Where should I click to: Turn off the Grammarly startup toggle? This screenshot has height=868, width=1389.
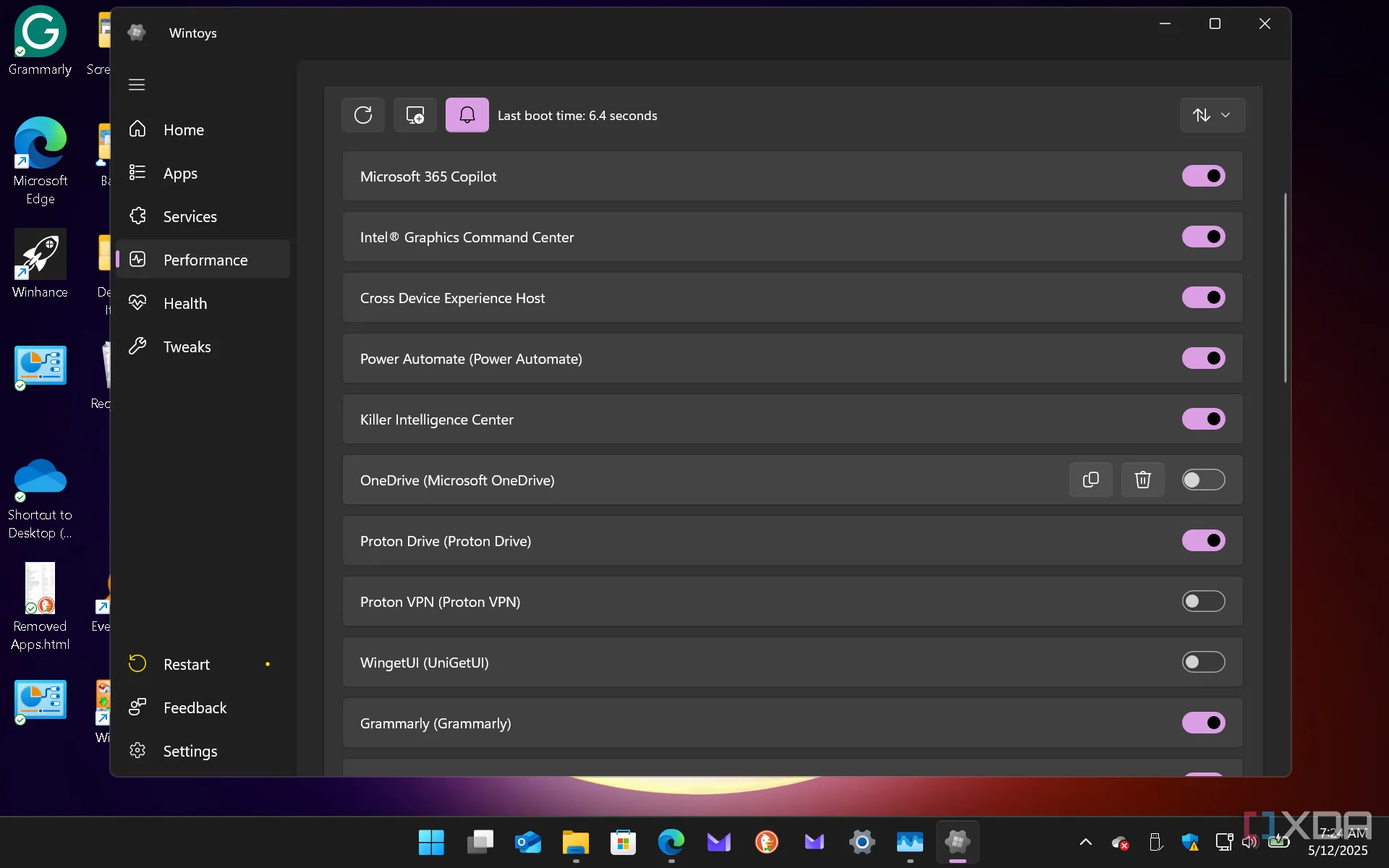pyautogui.click(x=1203, y=723)
